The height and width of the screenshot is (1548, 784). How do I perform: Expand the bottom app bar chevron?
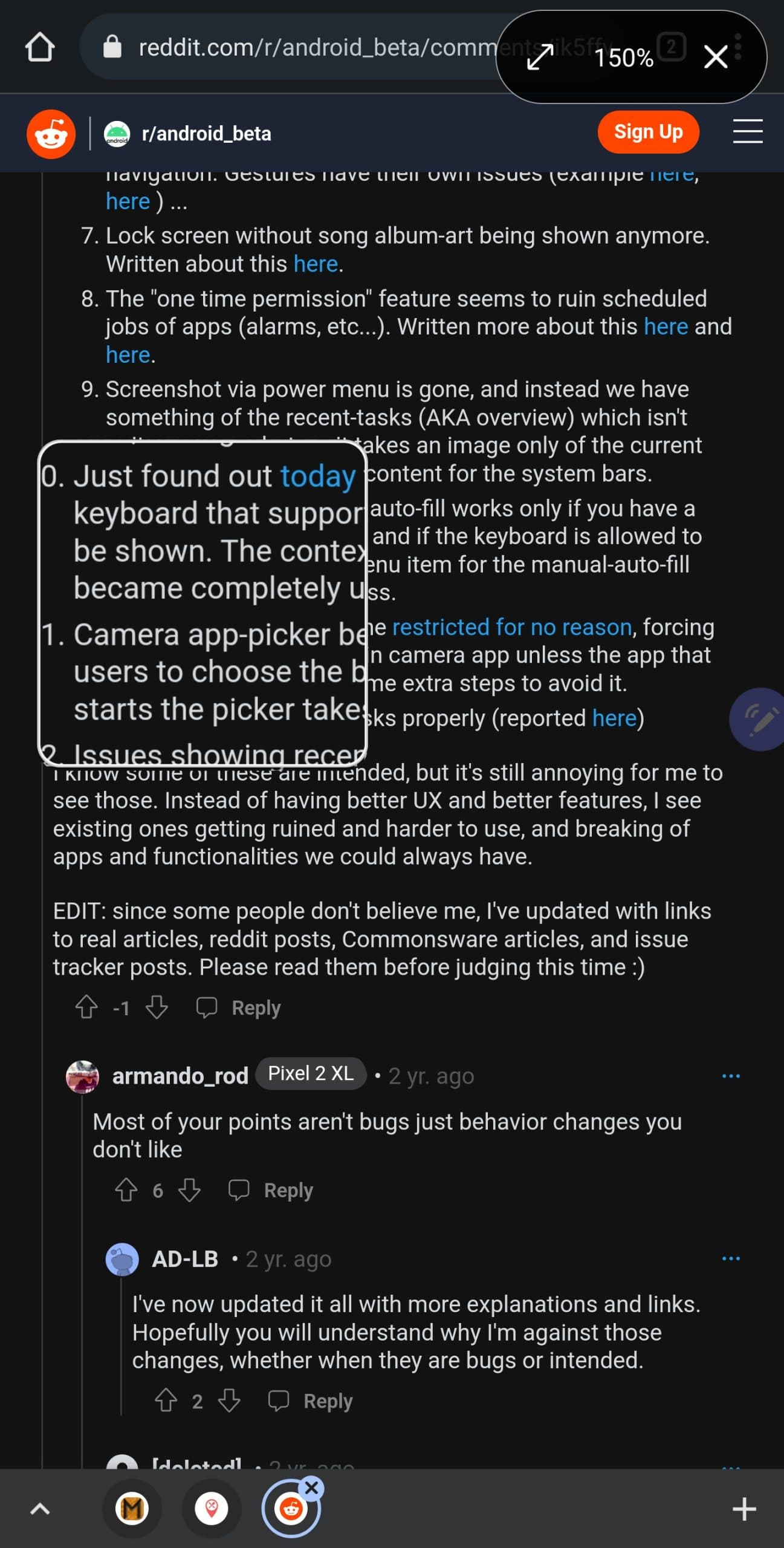[40, 1509]
